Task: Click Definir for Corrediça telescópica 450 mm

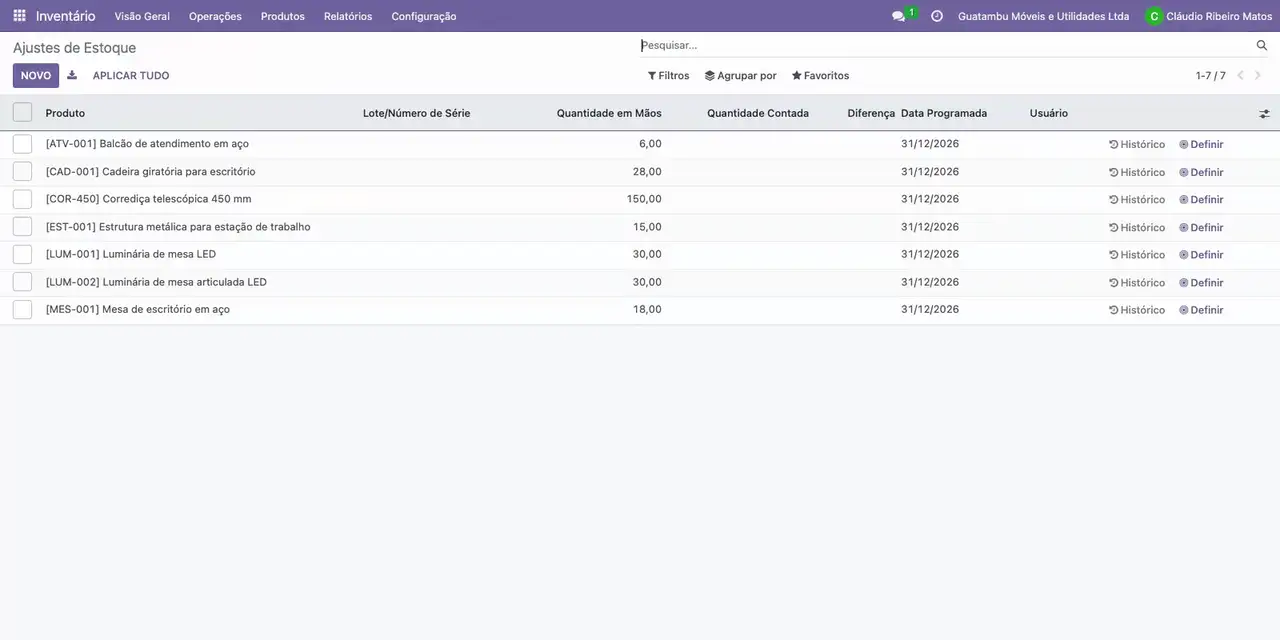Action: 1201,199
